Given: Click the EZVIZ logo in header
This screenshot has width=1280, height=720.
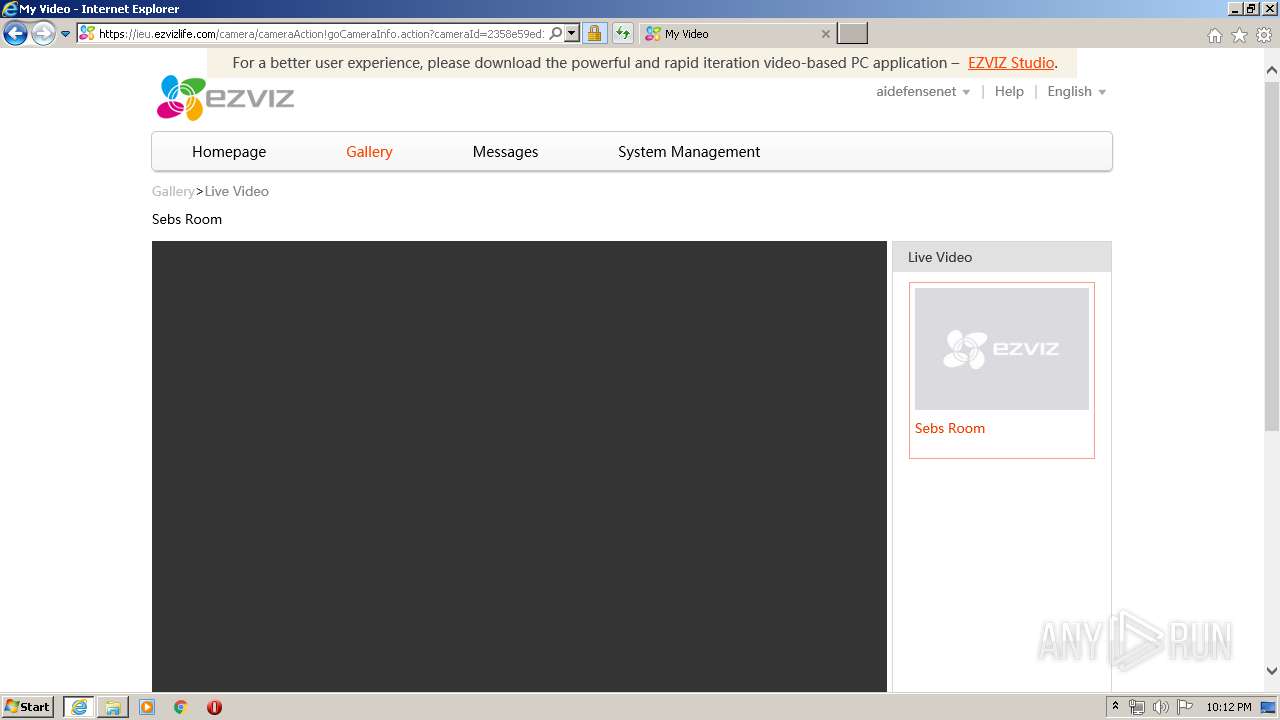Looking at the screenshot, I should [225, 98].
